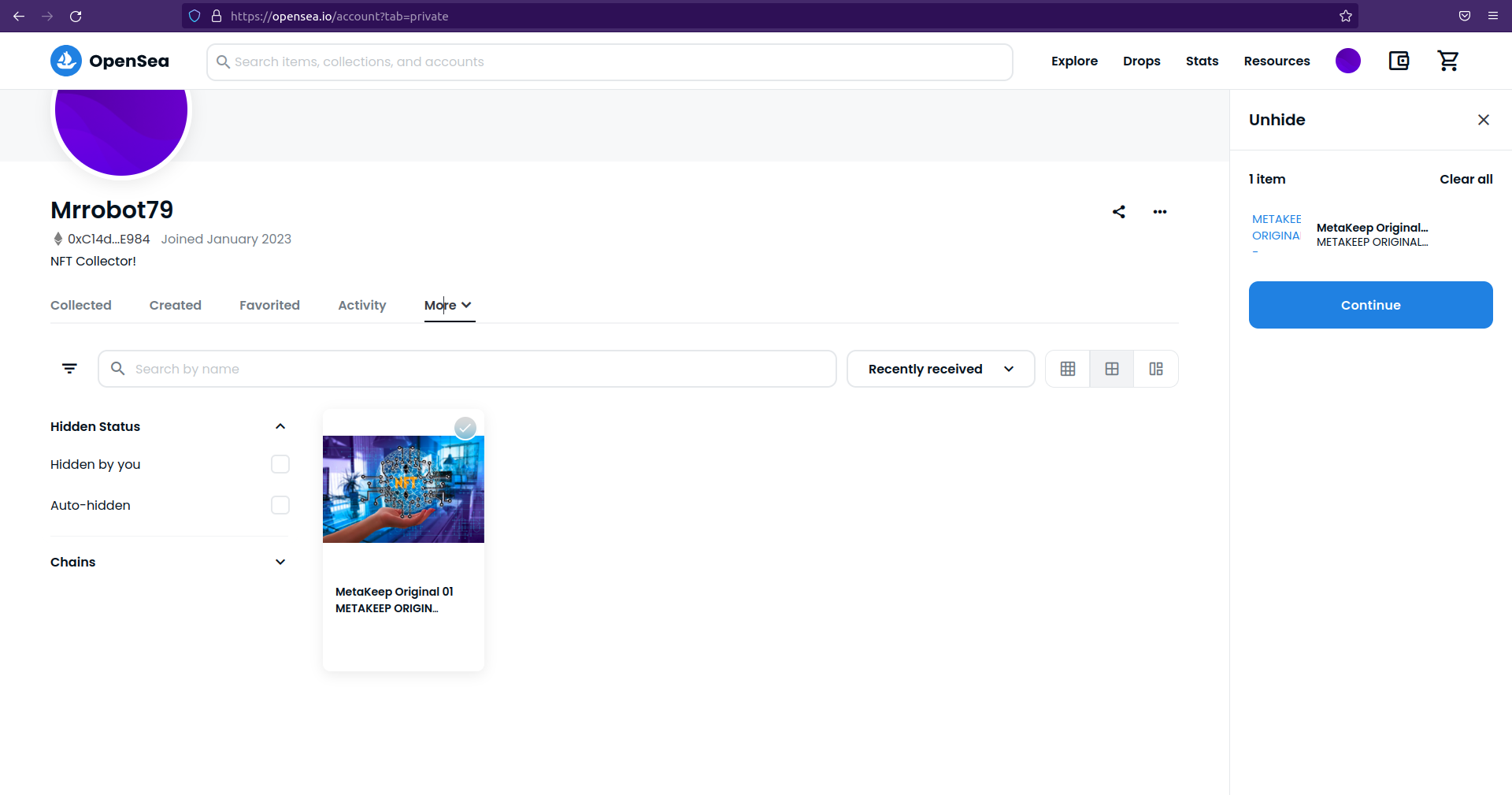Toggle the filter sidebar icon
Image resolution: width=1512 pixels, height=795 pixels.
pyautogui.click(x=69, y=369)
